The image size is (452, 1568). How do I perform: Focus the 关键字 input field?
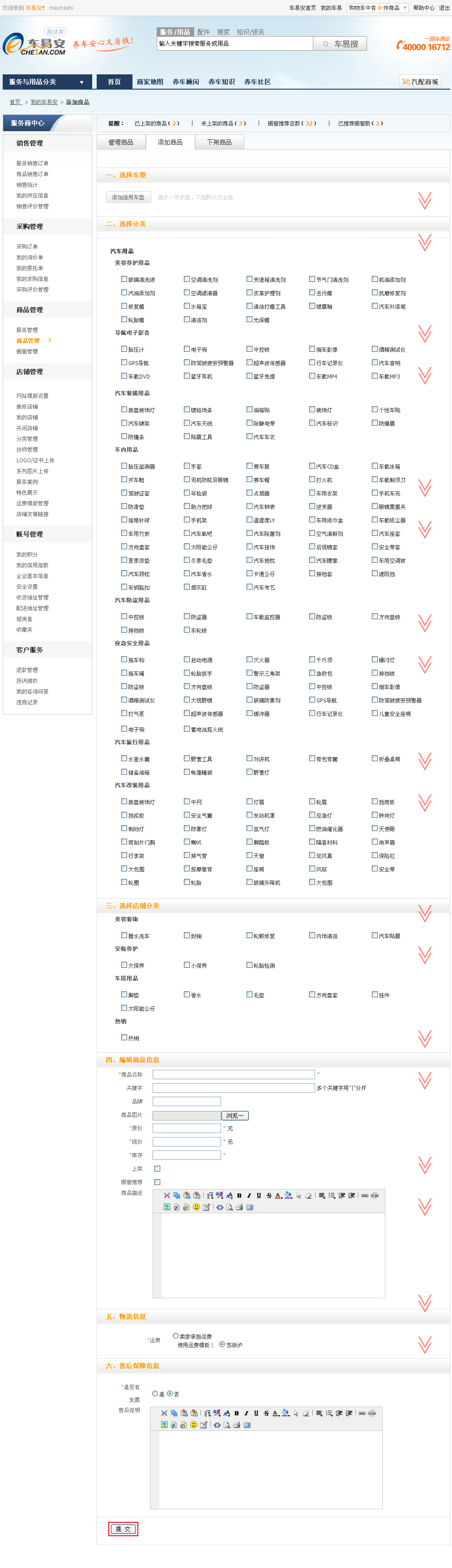pyautogui.click(x=234, y=1087)
